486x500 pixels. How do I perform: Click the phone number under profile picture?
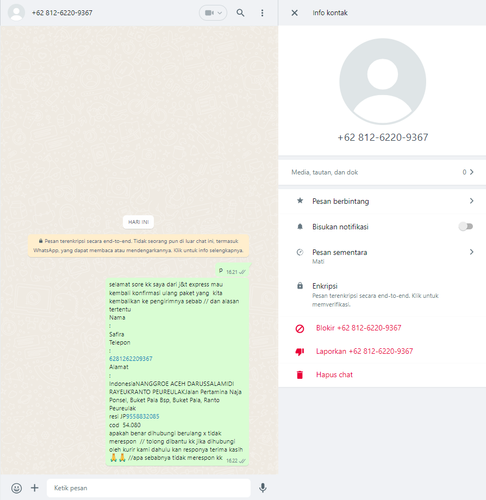(x=383, y=137)
